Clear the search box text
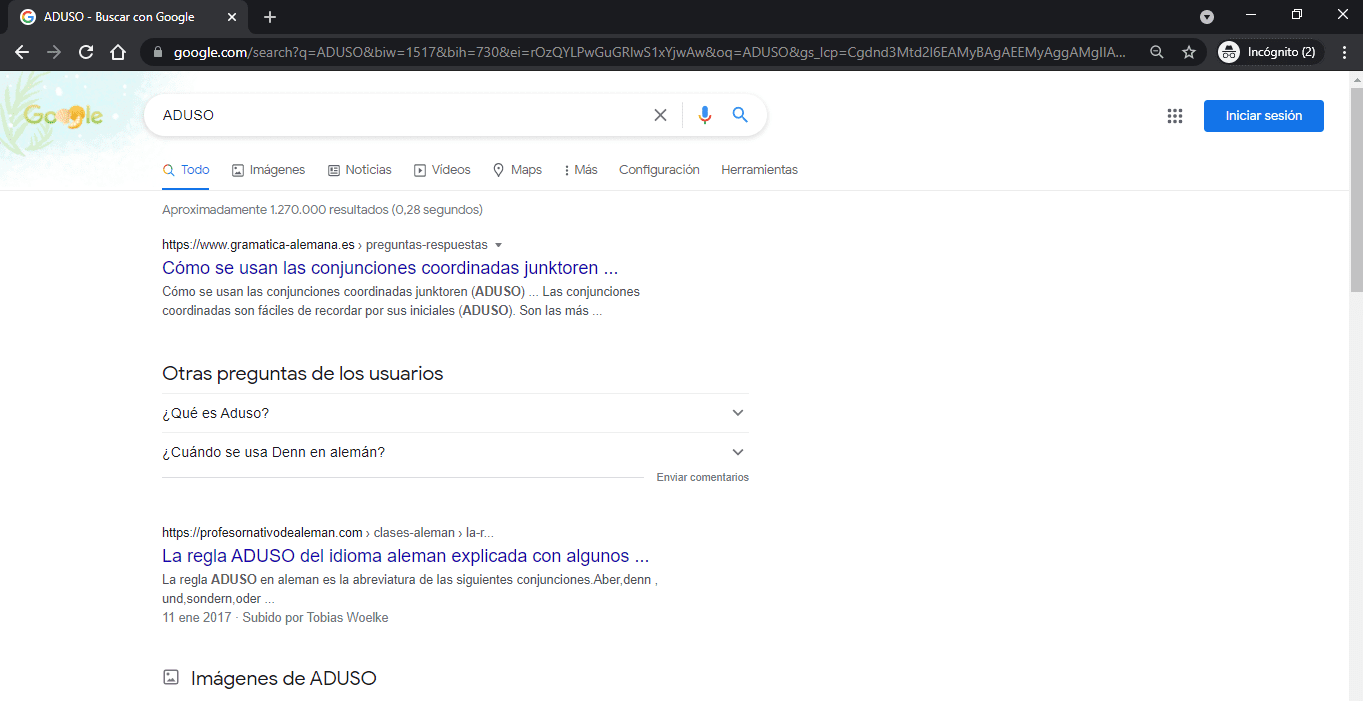This screenshot has width=1363, height=701. [660, 115]
